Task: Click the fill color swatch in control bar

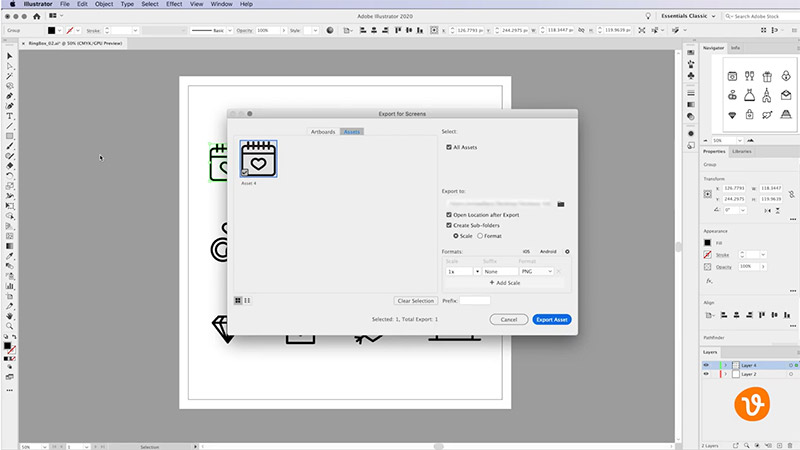Action: click(x=51, y=31)
